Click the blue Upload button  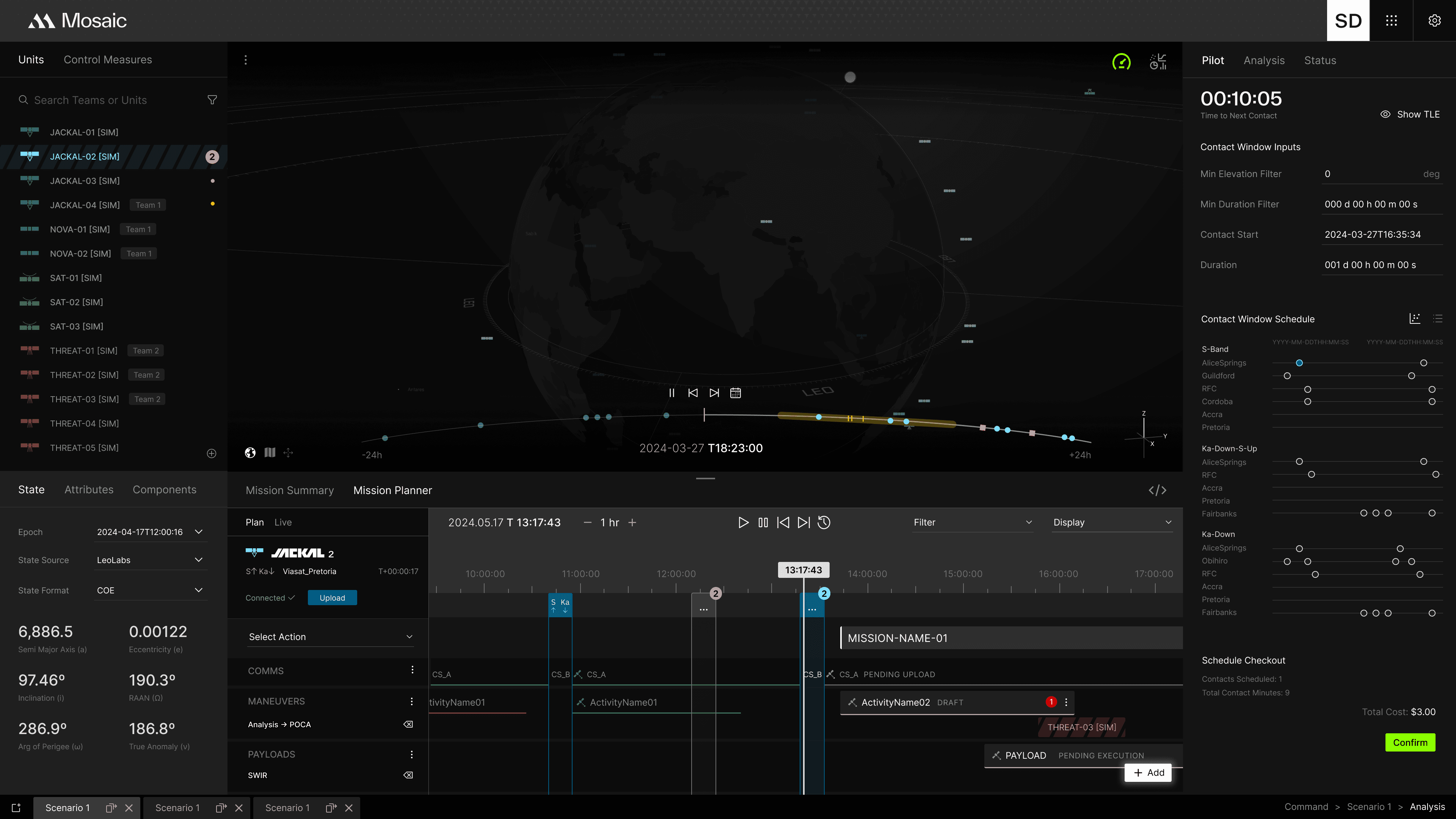332,598
